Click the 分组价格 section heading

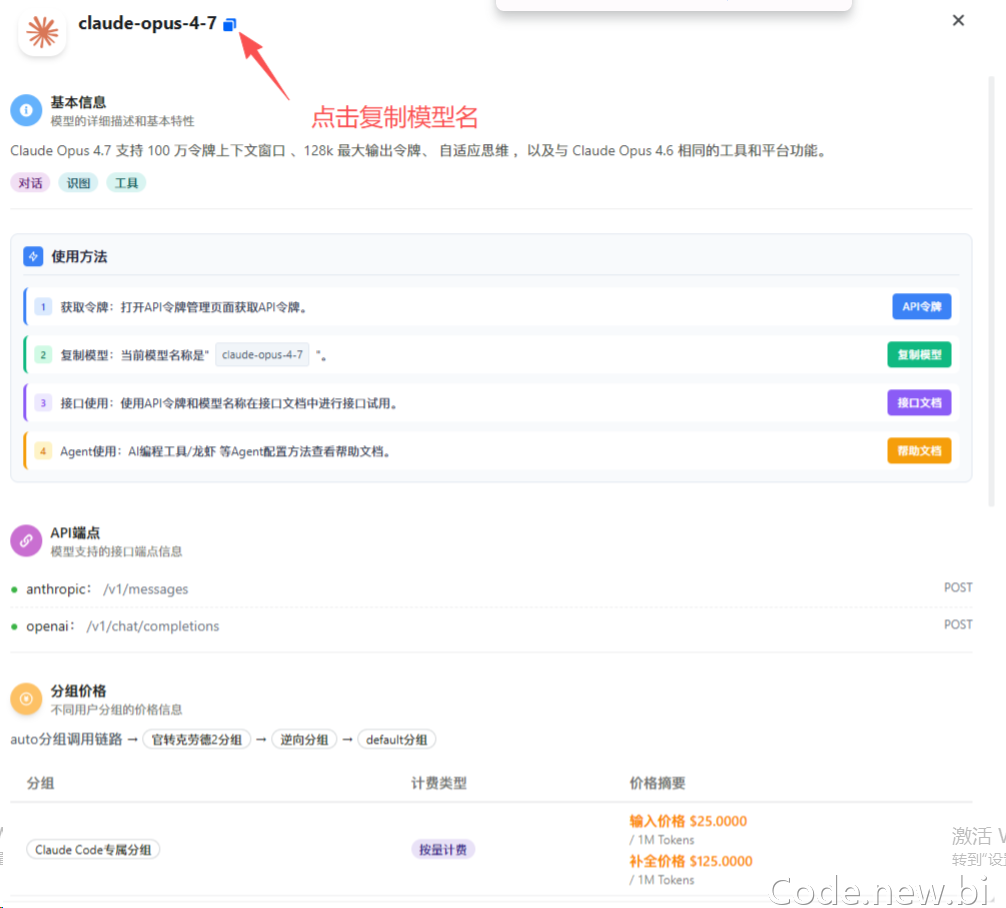[x=78, y=690]
